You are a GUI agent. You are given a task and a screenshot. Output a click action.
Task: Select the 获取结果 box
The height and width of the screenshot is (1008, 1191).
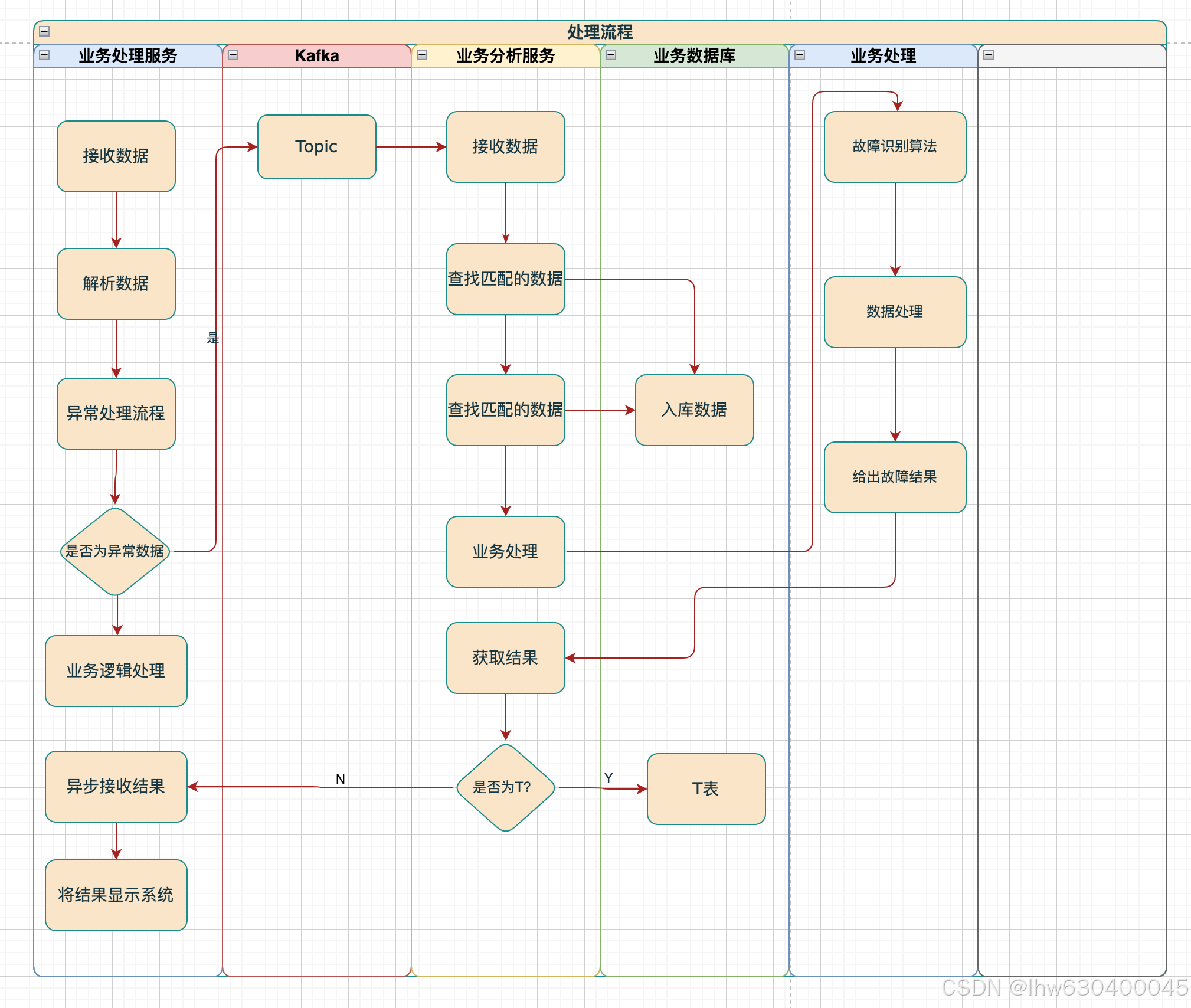click(x=505, y=657)
